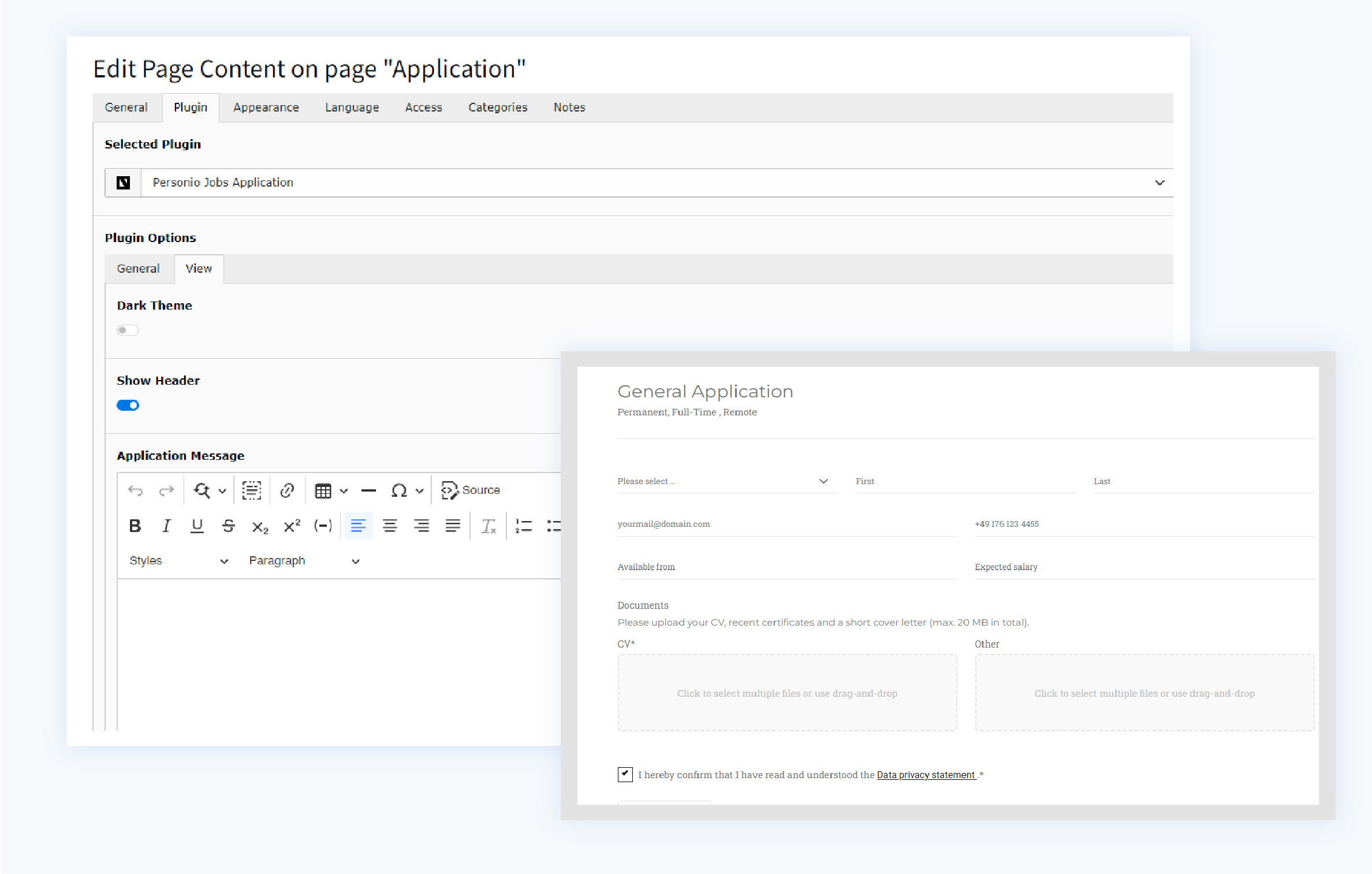This screenshot has height=874, width=1372.
Task: Click the Remove Format icon
Action: point(489,526)
